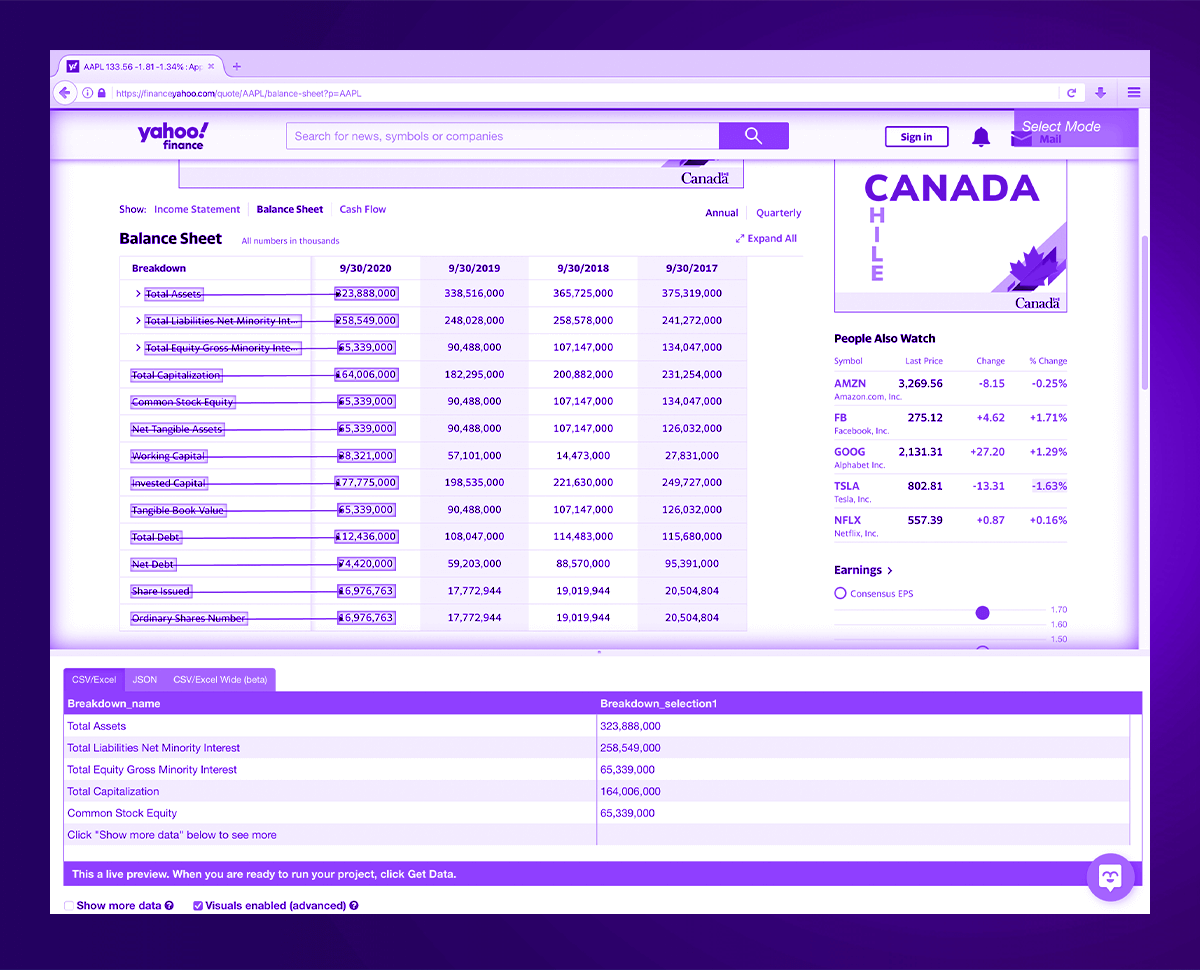The image size is (1200, 970).
Task: Open downloads with the down-arrow toolbar icon
Action: point(1101,93)
